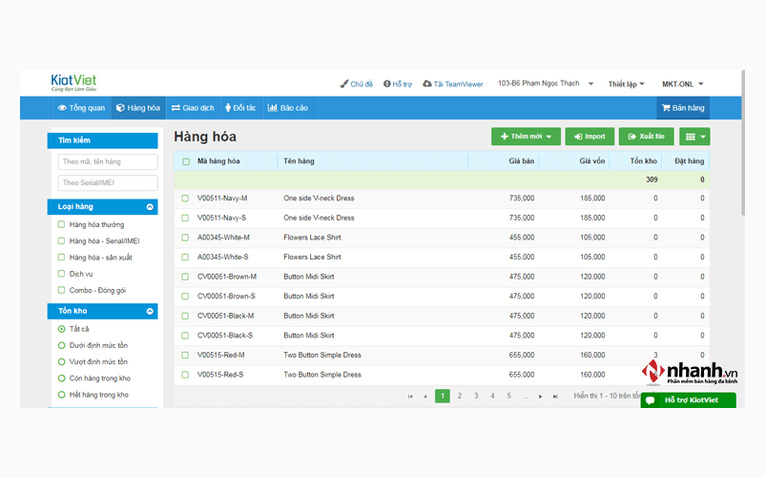
Task: Open the Hàng hóa menu
Action: [139, 108]
